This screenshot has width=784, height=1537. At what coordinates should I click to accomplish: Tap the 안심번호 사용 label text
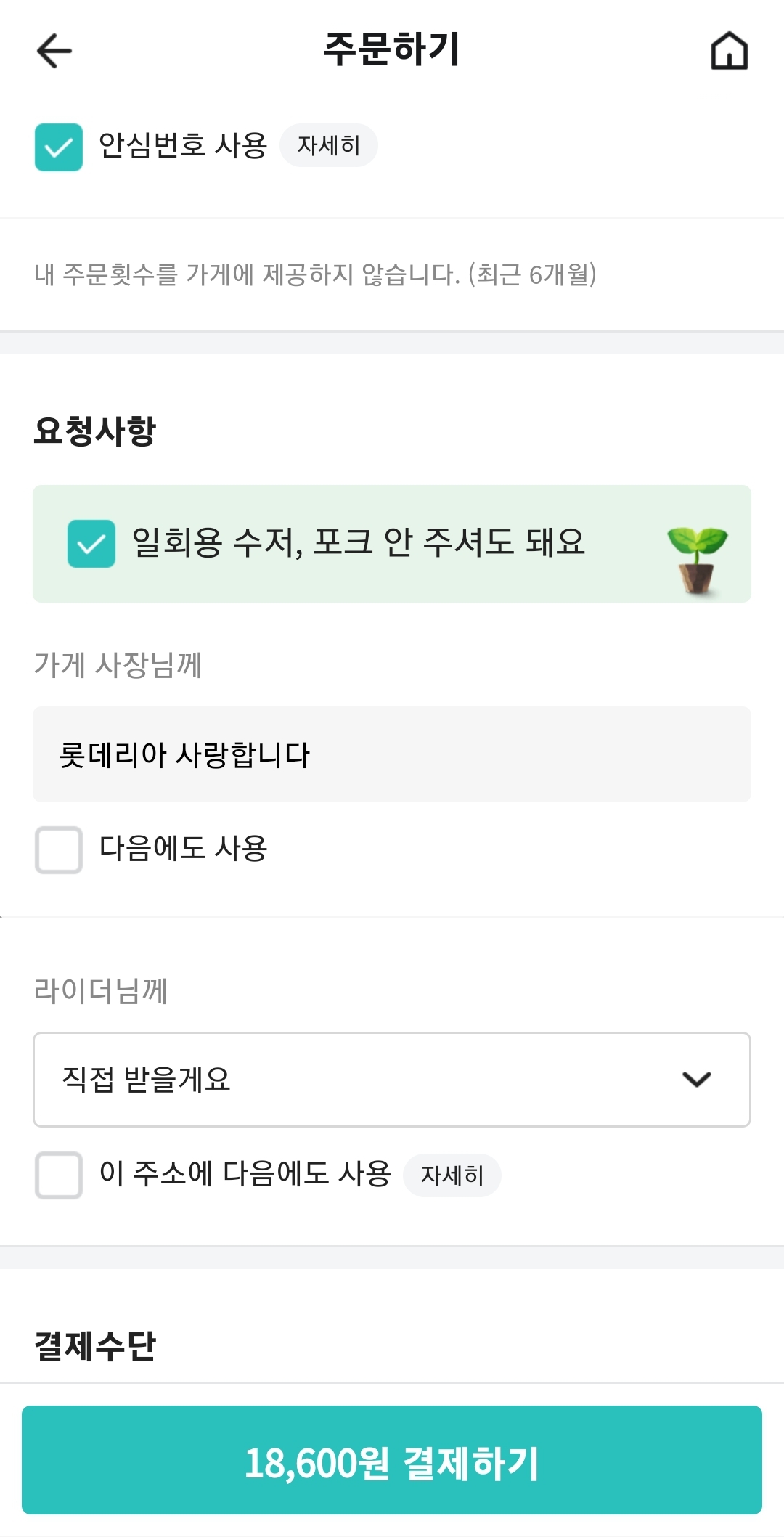tap(183, 145)
